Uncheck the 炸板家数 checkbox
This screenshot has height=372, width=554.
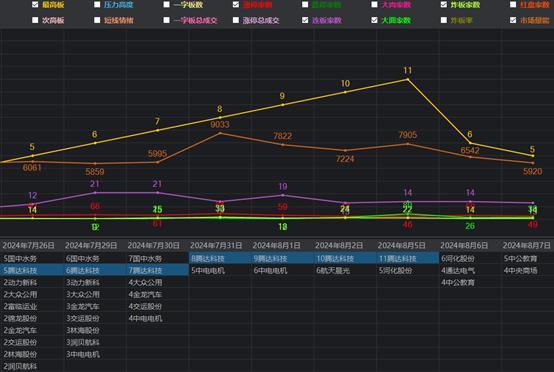444,5
